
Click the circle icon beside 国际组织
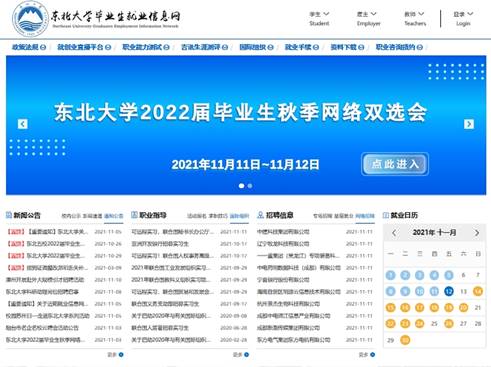point(270,47)
